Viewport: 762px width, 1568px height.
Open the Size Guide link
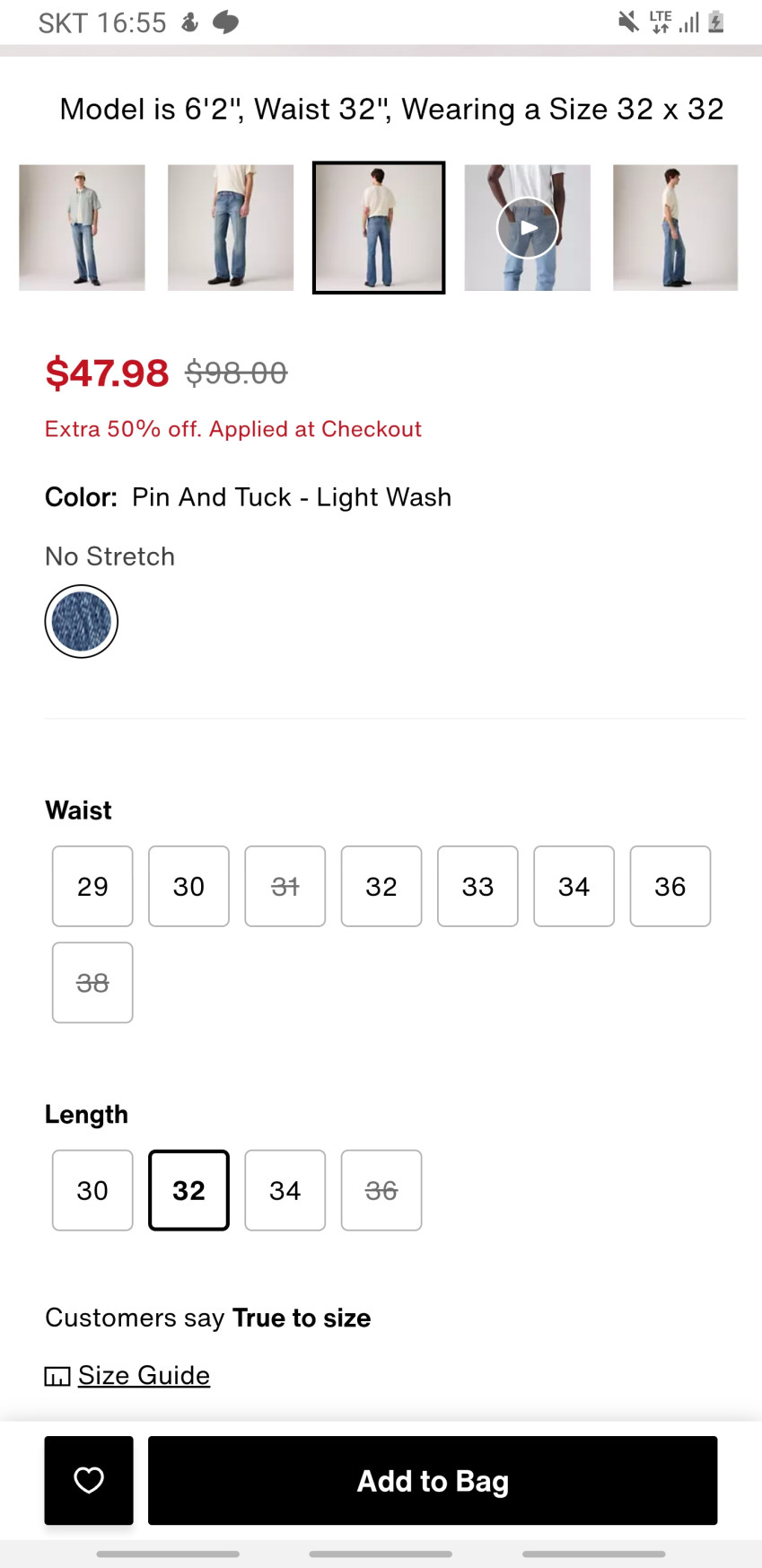click(x=144, y=1375)
